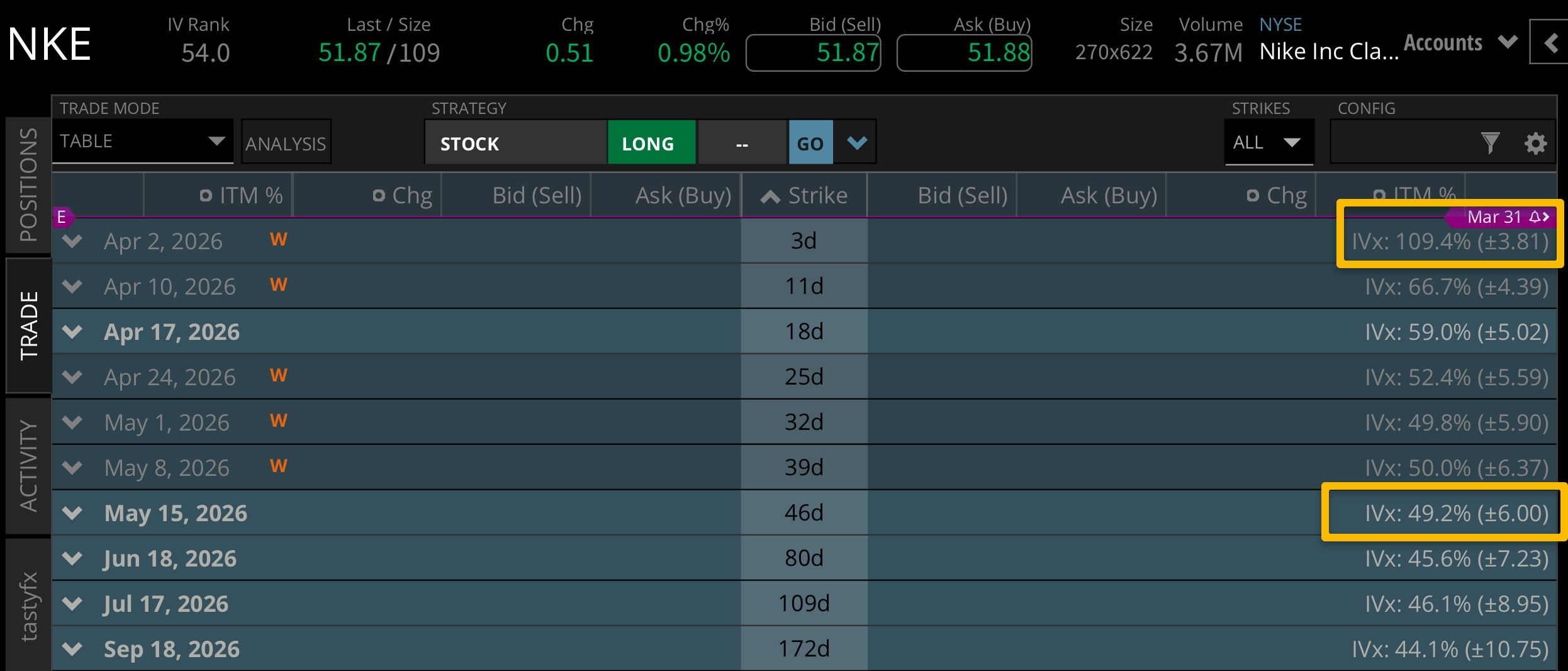
Task: Toggle the right Chg column circle
Action: tap(1253, 196)
